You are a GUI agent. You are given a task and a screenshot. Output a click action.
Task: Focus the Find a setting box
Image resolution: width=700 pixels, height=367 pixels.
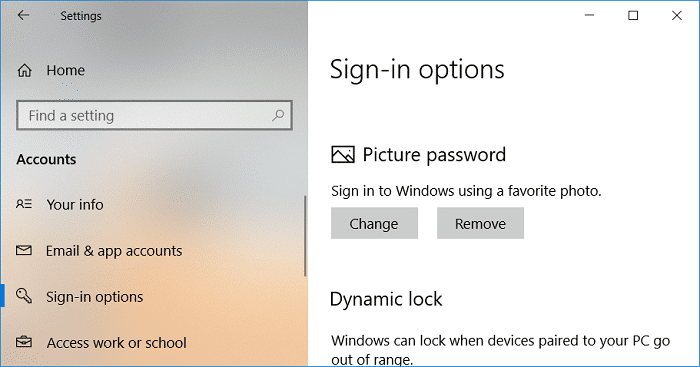(154, 116)
